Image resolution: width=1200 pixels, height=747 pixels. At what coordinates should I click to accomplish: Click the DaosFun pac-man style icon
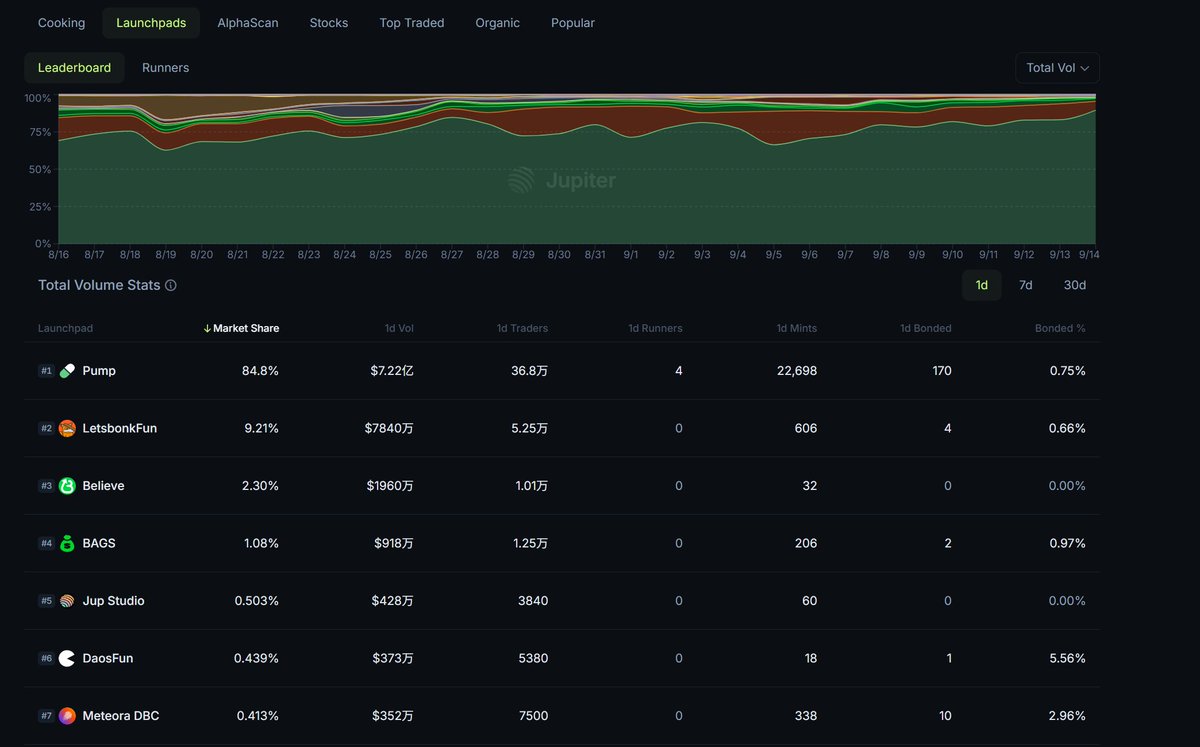(67, 658)
